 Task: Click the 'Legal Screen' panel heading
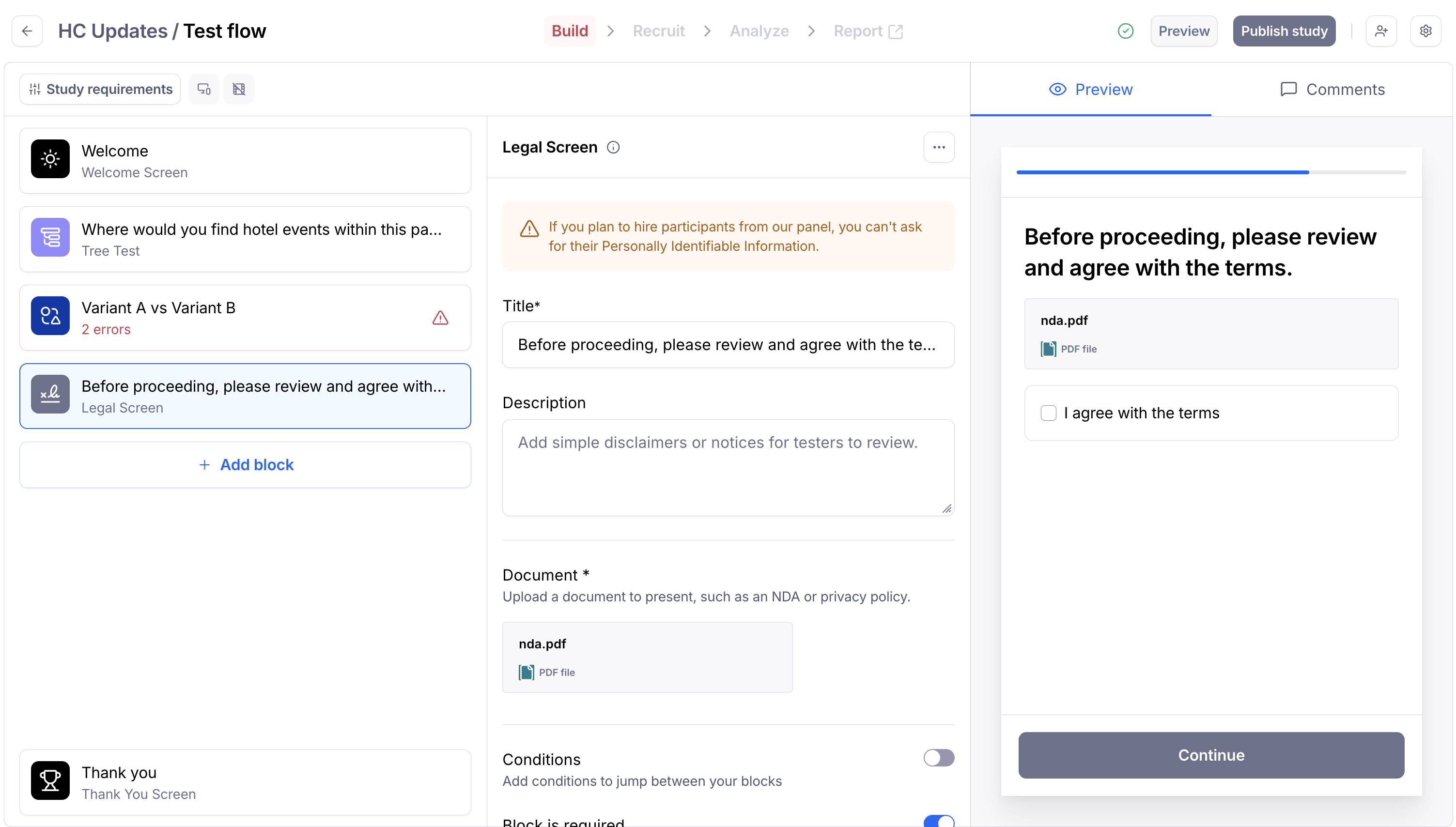pos(549,147)
